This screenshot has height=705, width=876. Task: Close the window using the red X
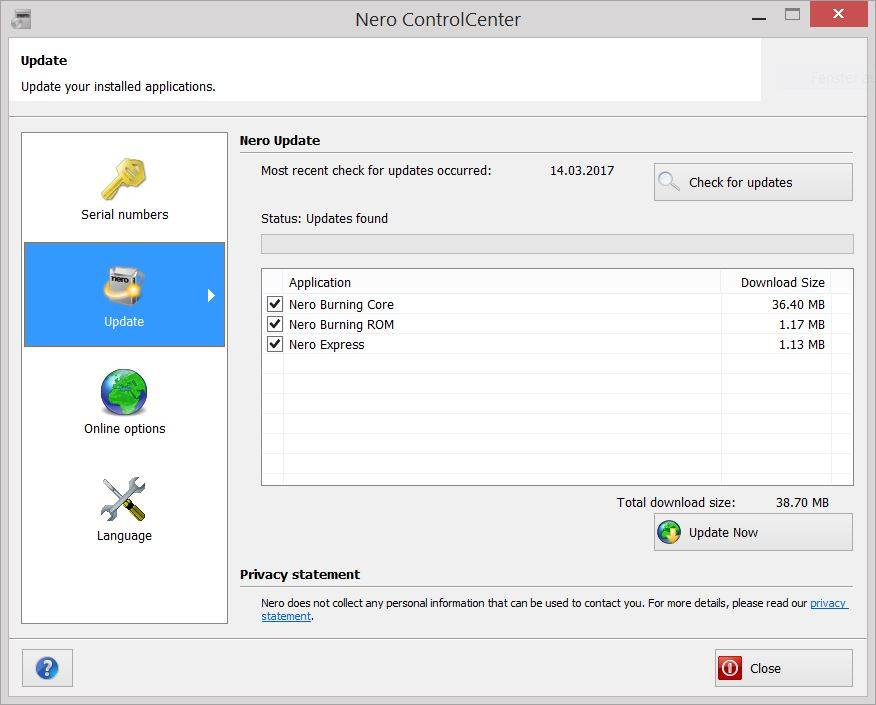(838, 14)
